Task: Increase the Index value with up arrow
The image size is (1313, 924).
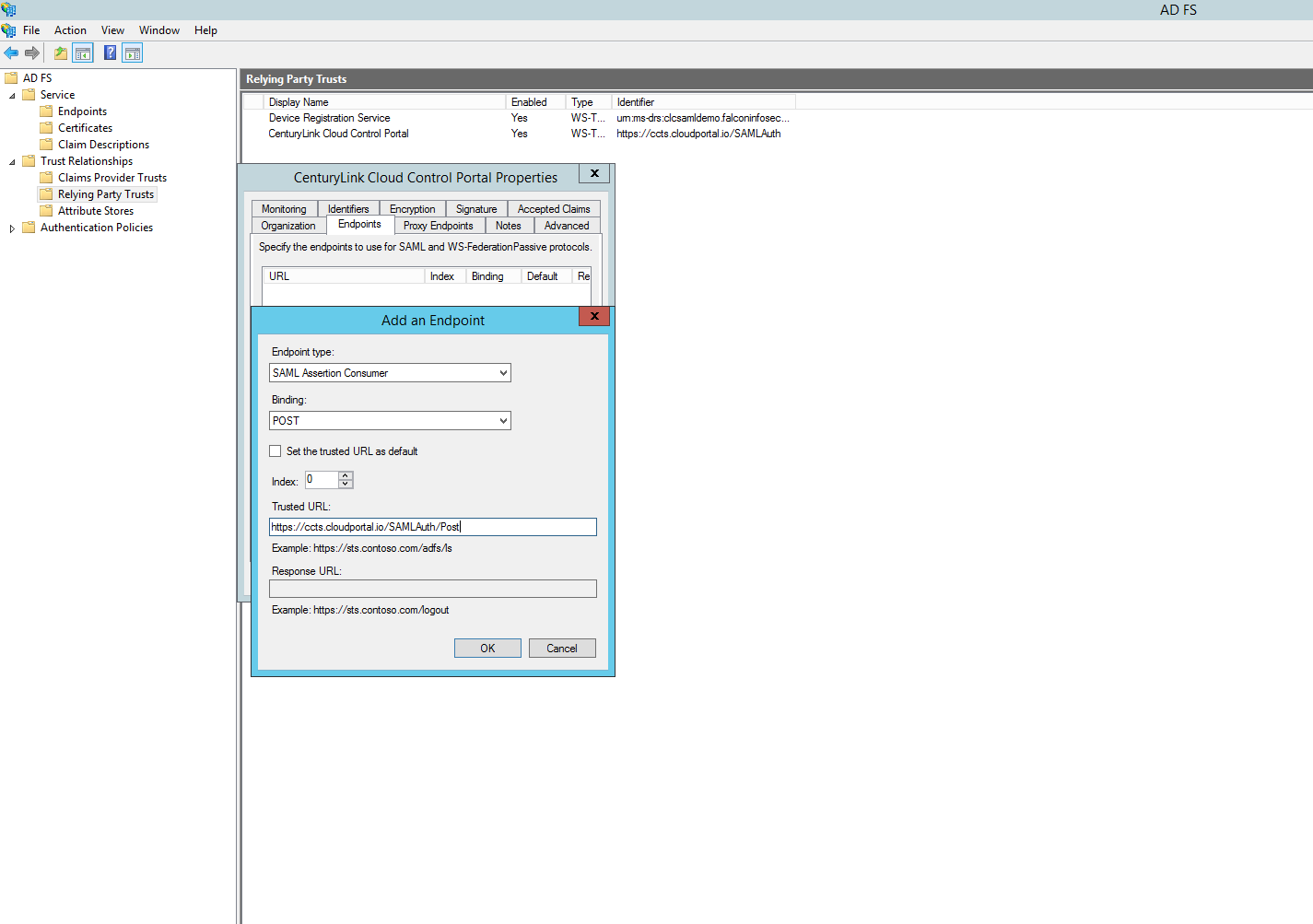Action: point(346,475)
